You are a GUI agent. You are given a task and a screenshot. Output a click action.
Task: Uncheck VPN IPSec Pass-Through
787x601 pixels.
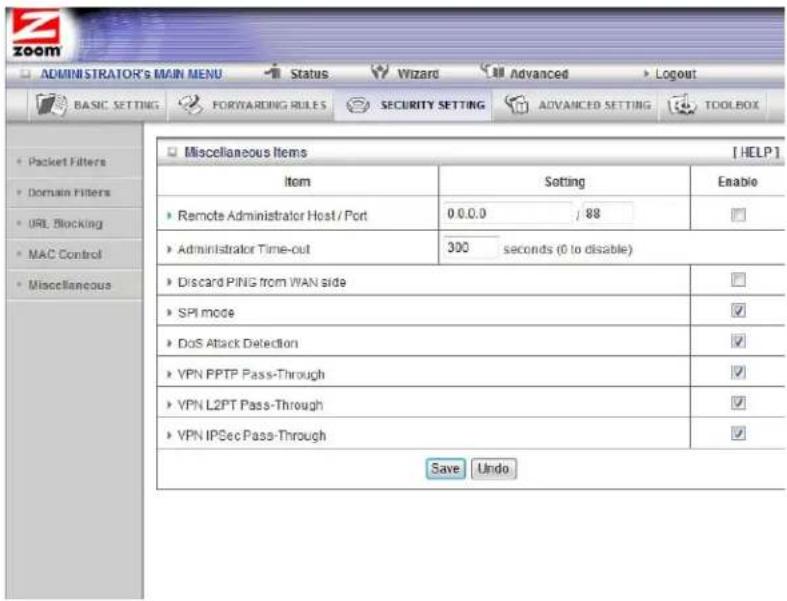pyautogui.click(x=738, y=433)
